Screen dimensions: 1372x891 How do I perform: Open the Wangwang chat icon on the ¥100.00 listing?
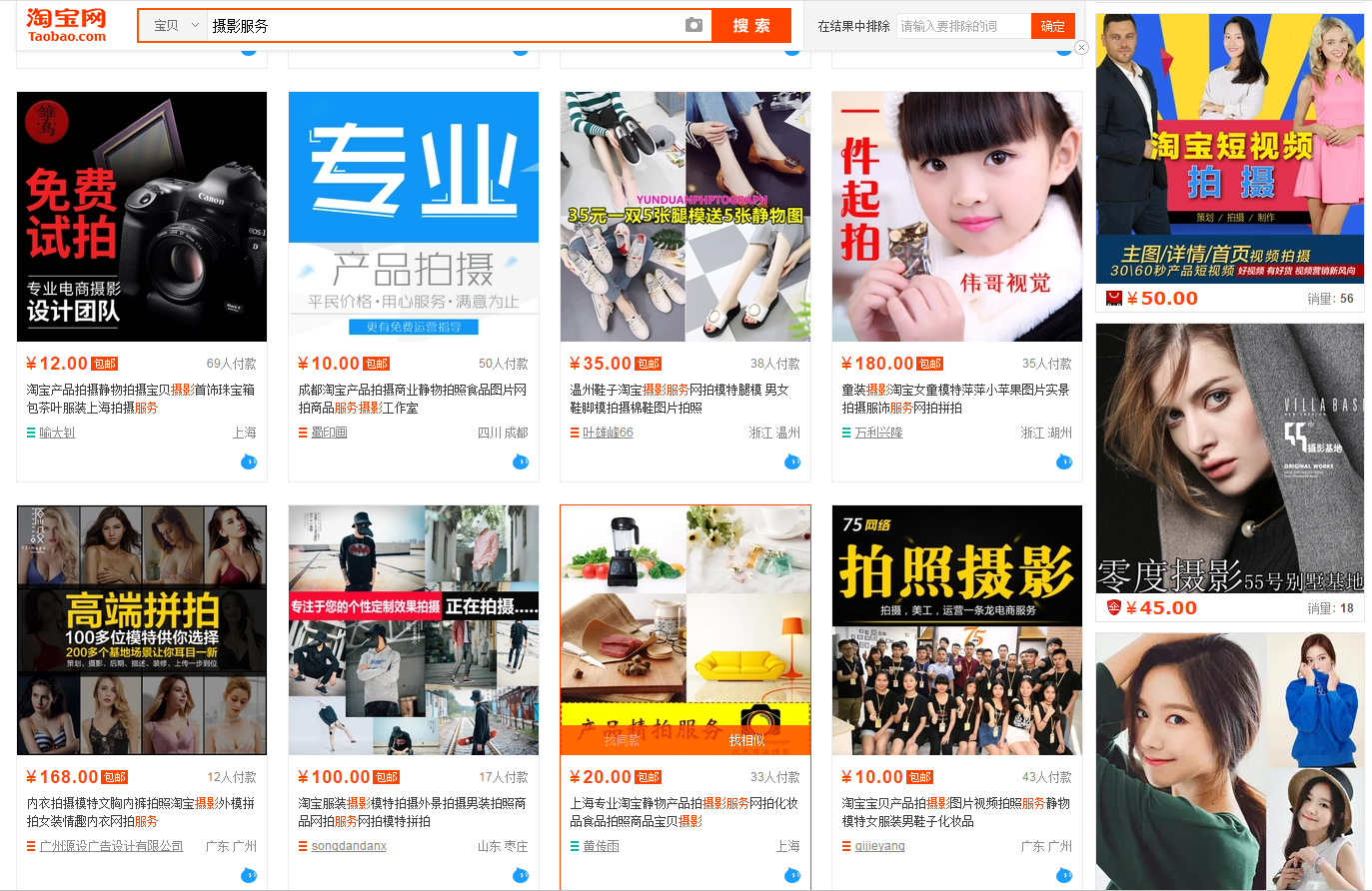pos(521,875)
